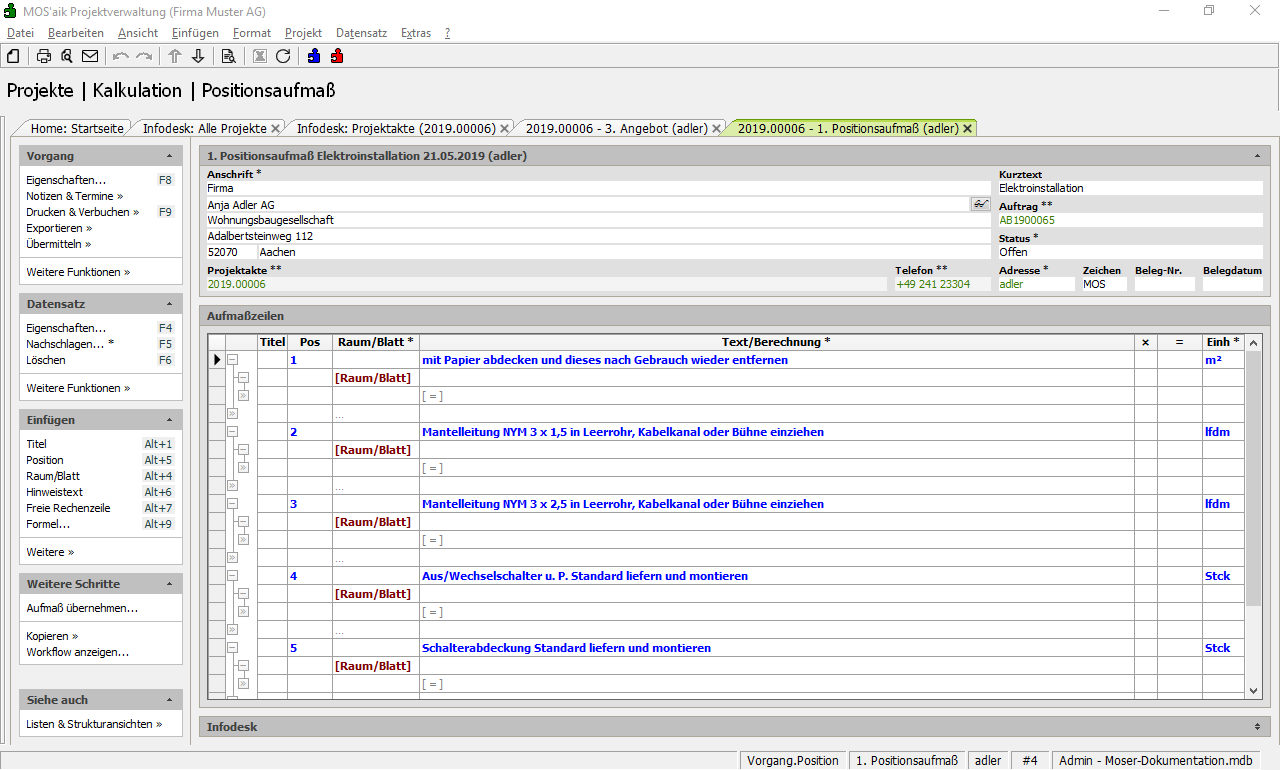Click the refresh circular arrow icon
Image resolution: width=1280 pixels, height=770 pixels.
283,56
